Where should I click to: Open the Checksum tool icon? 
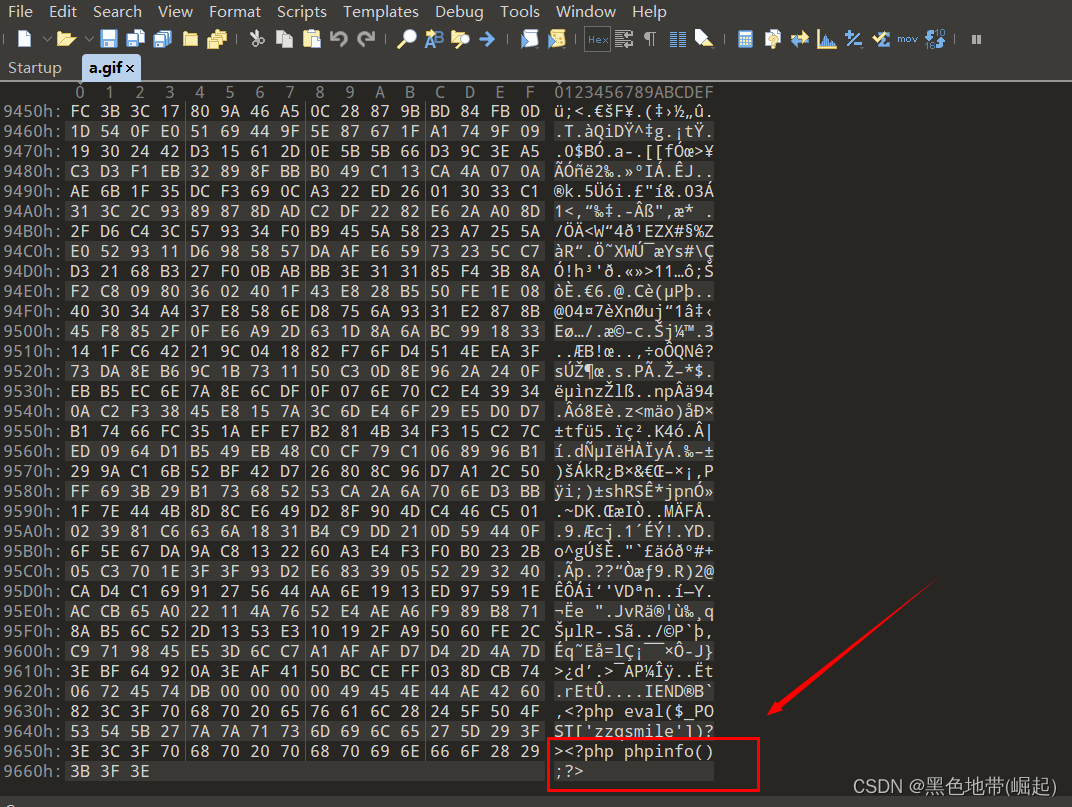coord(881,39)
